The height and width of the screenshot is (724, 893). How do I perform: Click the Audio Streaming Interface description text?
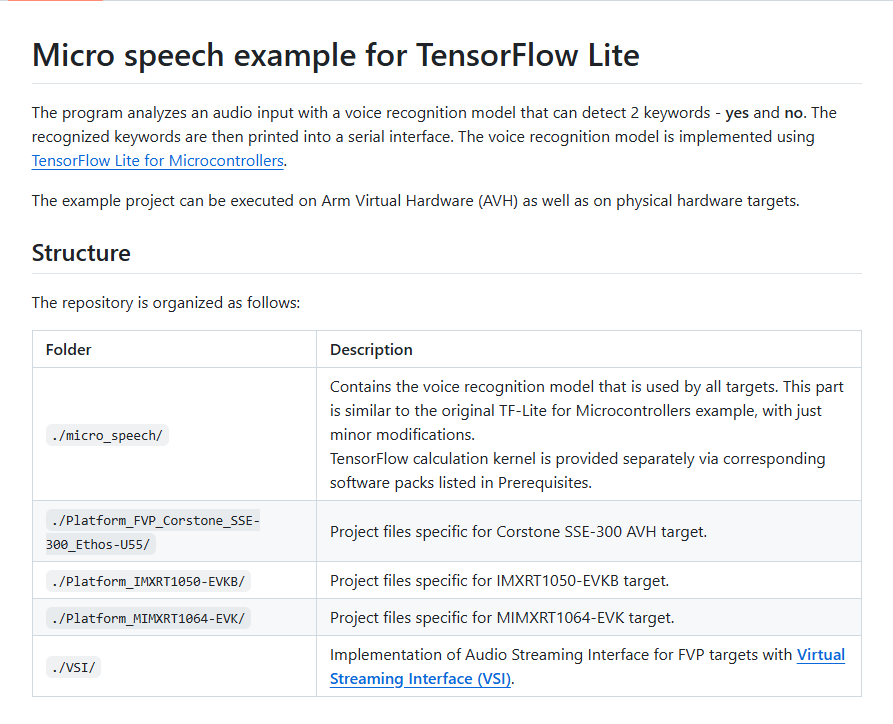coord(561,655)
